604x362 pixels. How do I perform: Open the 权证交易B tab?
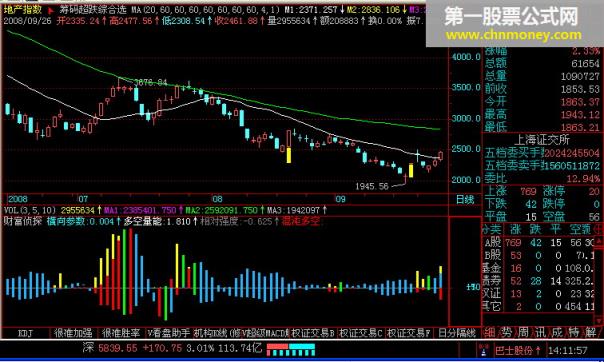(313, 333)
